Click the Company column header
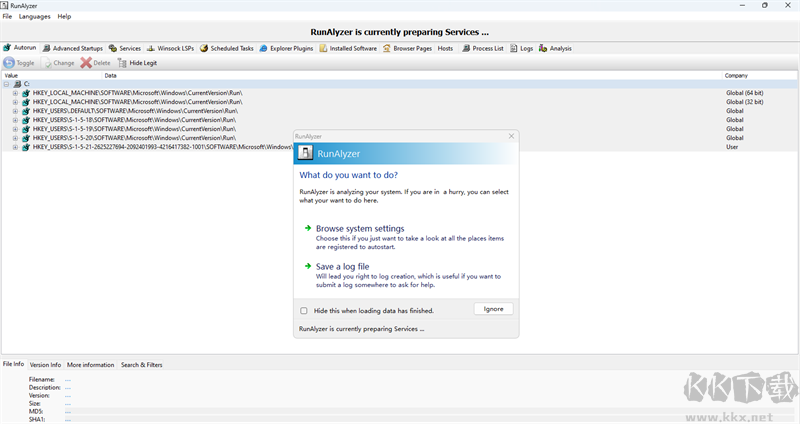 click(736, 75)
